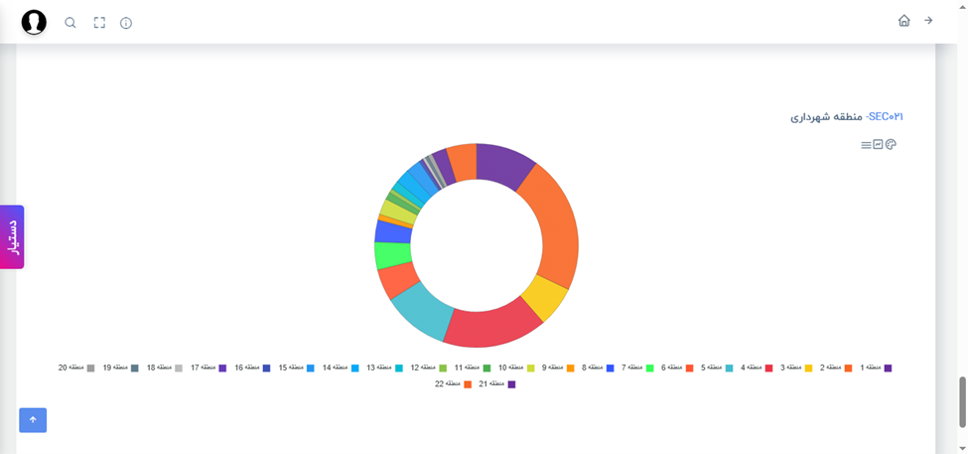The width and height of the screenshot is (968, 454).
Task: Hide series منطقه 13 in legend
Action: pos(385,368)
